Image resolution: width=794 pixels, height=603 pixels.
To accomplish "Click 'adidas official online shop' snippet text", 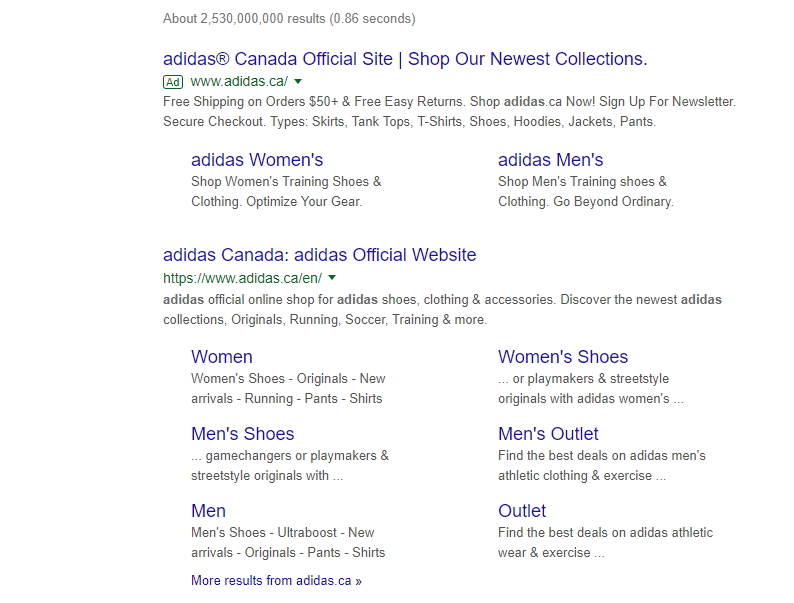I will [442, 300].
